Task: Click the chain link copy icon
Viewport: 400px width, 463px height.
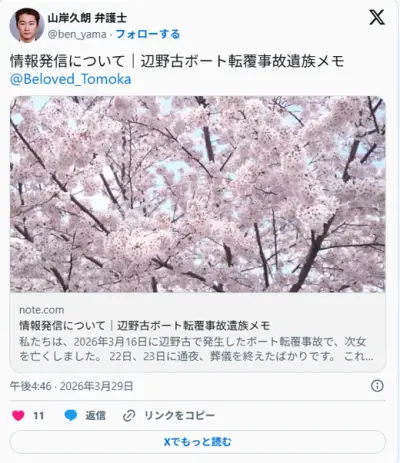Action: (129, 416)
